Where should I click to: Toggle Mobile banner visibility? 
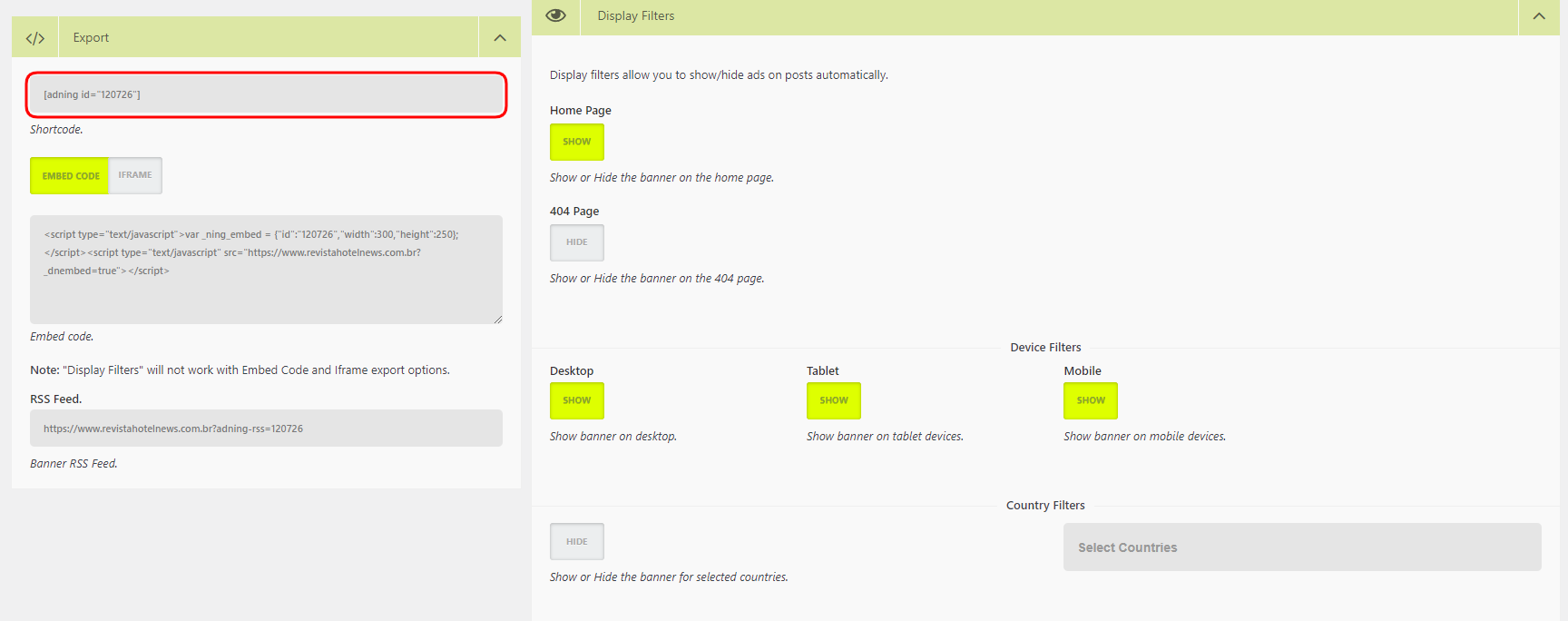pos(1090,400)
